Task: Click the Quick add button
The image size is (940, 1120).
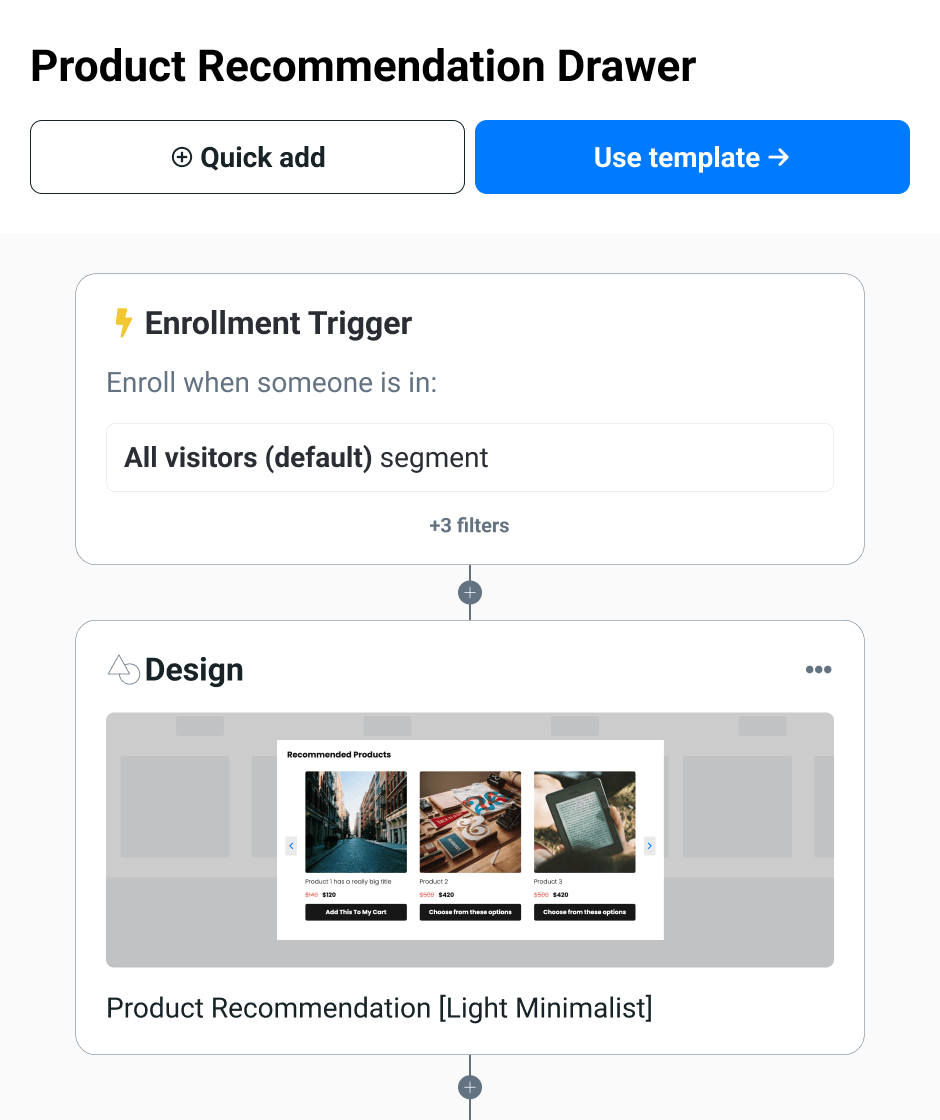Action: click(x=247, y=157)
